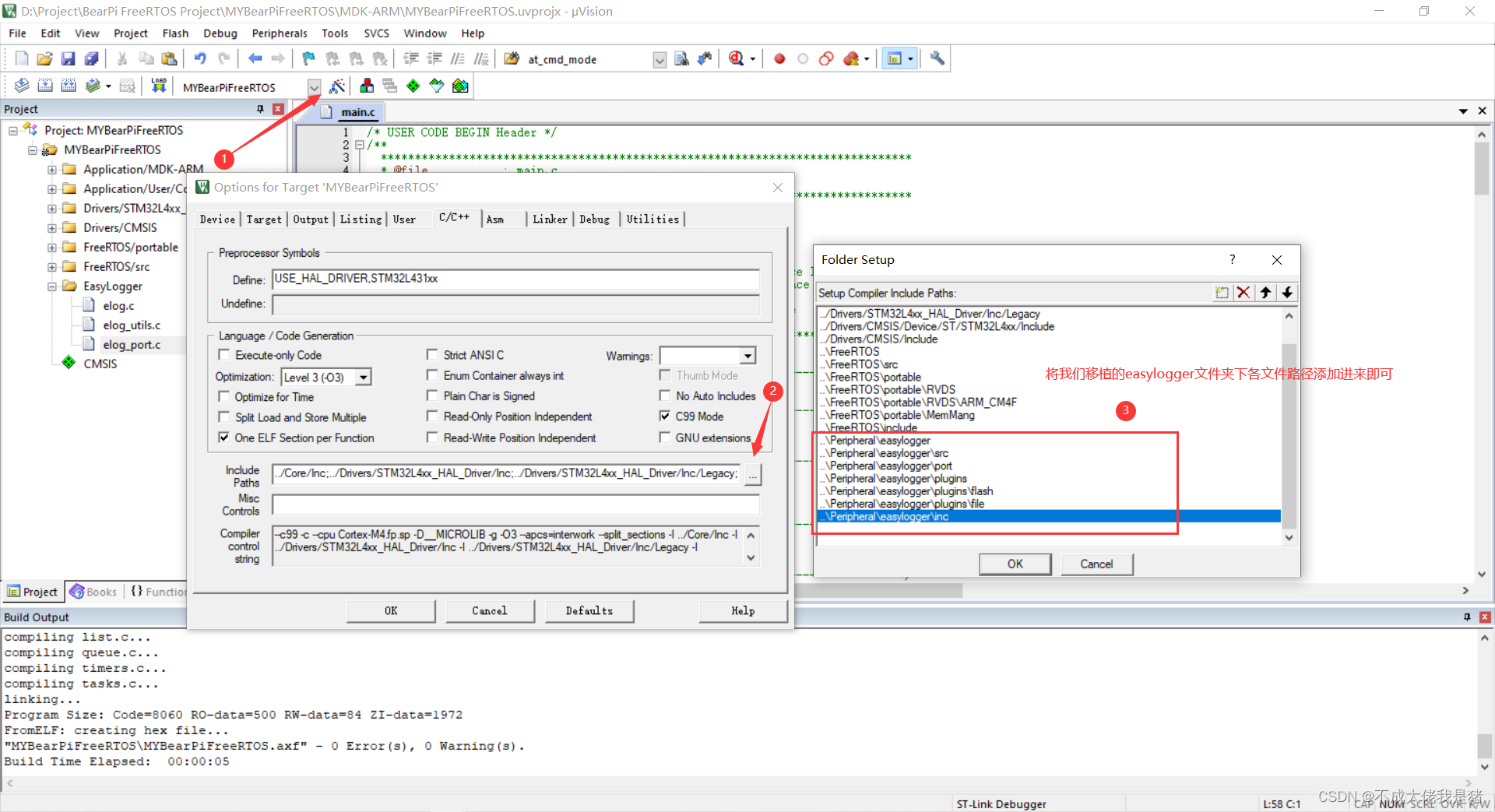Switch to the Linker tab
The height and width of the screenshot is (812, 1495).
pyautogui.click(x=550, y=220)
